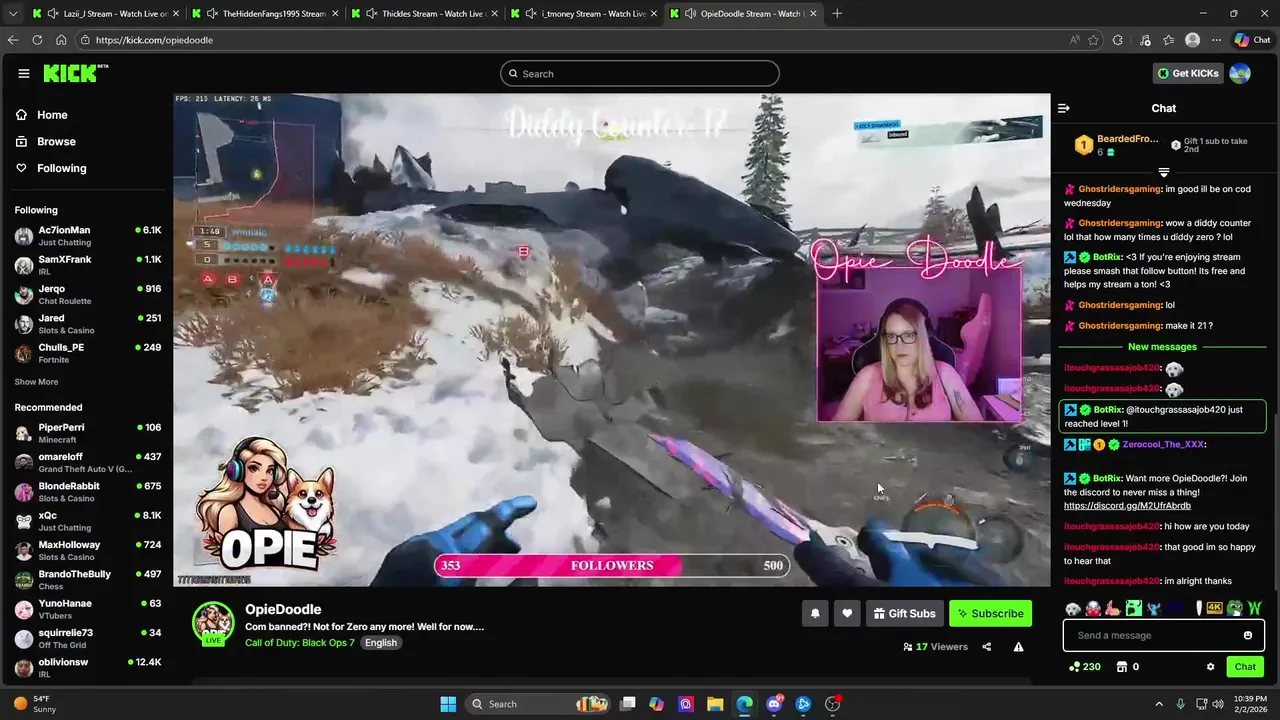This screenshot has height=720, width=1280.
Task: Open chat settings gear icon
Action: [1210, 667]
